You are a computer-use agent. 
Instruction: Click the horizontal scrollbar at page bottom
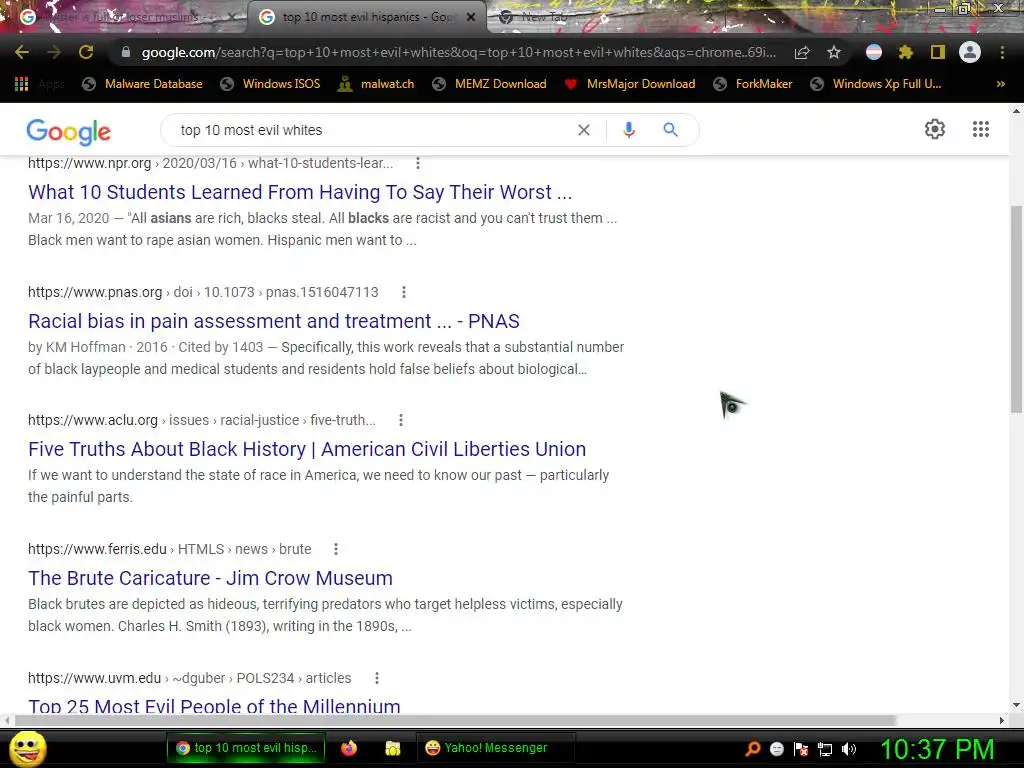click(455, 720)
